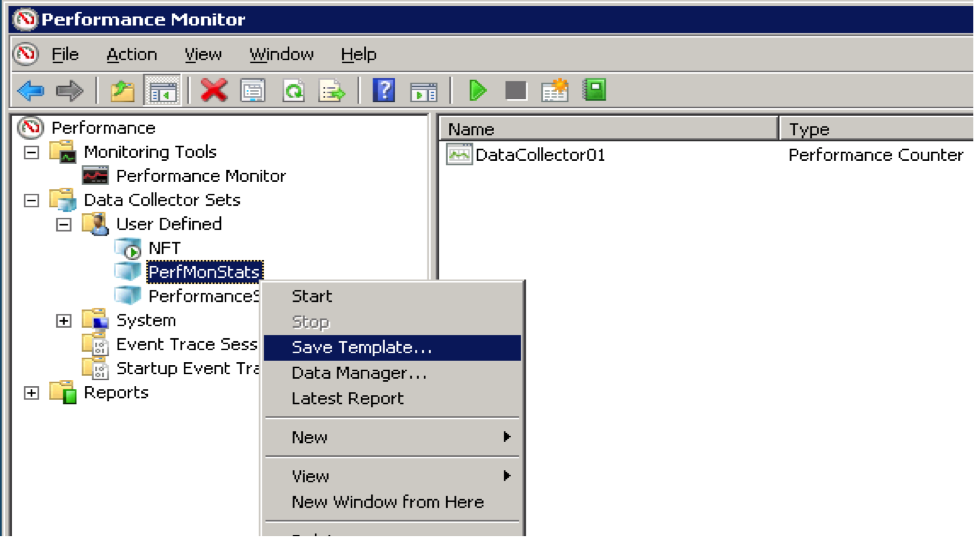Choose Save Template from context menu
The width and height of the screenshot is (974, 537).
pos(361,347)
